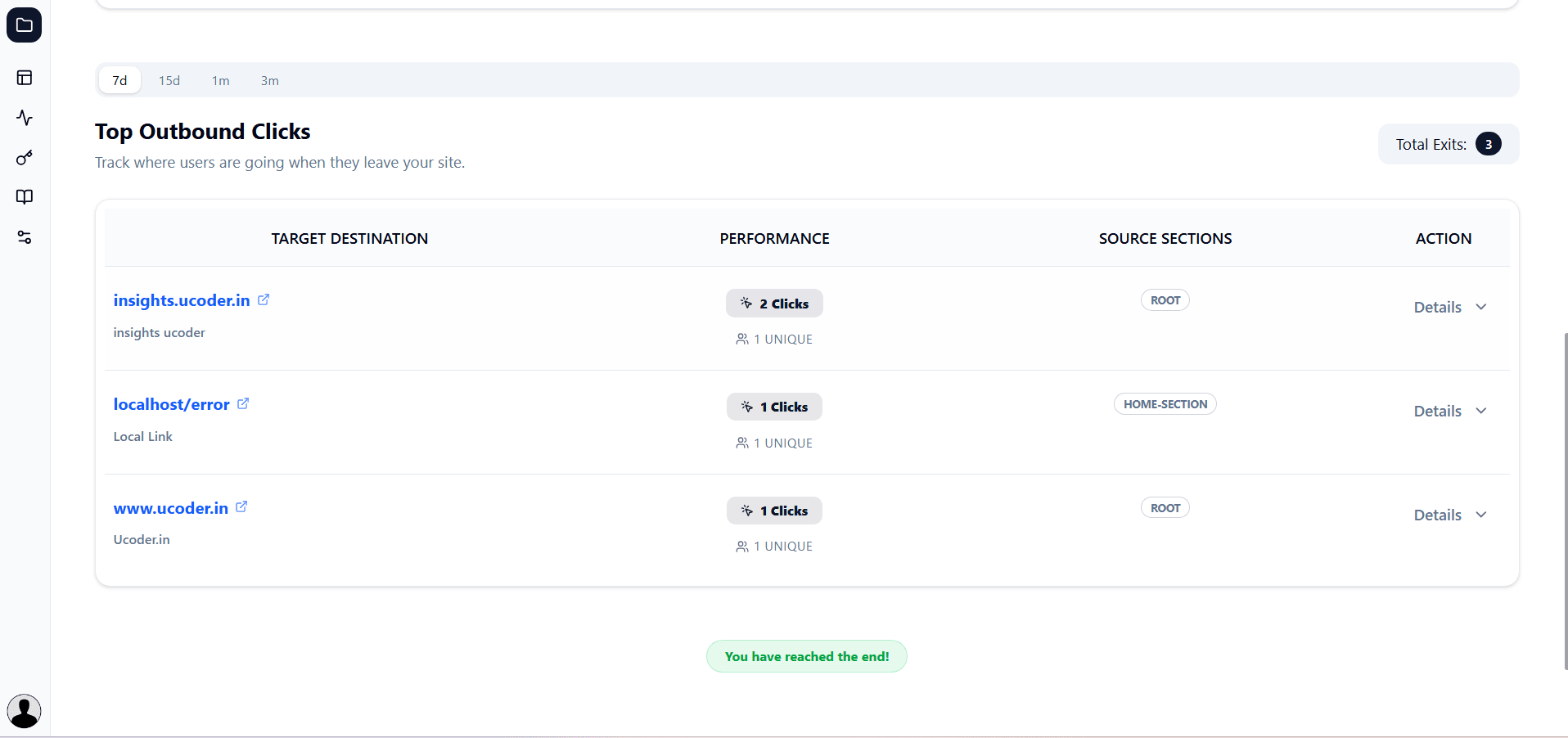The width and height of the screenshot is (1568, 738).
Task: Open the sliders settings sidebar icon
Action: point(25,237)
